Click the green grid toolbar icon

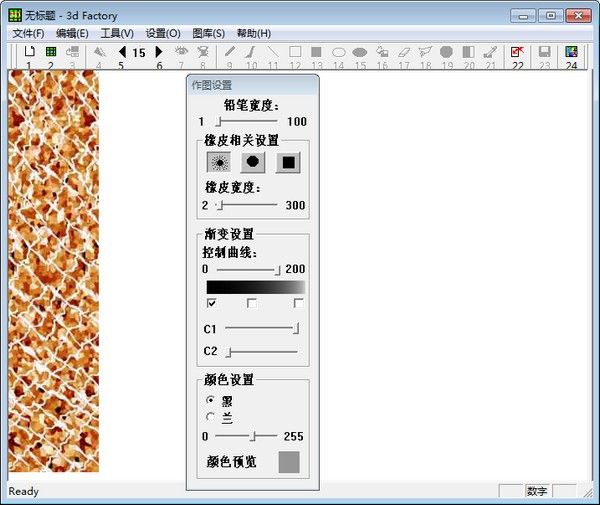(x=51, y=51)
